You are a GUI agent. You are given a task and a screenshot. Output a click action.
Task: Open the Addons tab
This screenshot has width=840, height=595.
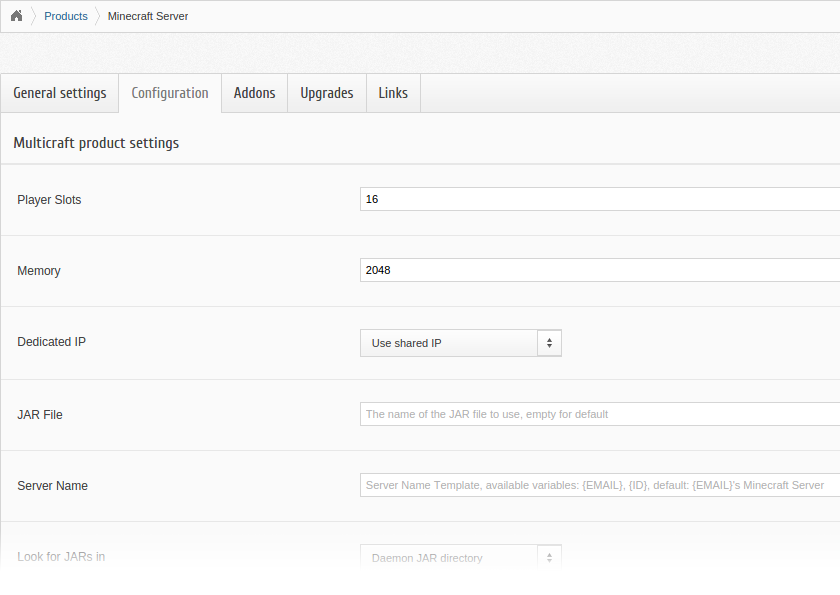(254, 93)
